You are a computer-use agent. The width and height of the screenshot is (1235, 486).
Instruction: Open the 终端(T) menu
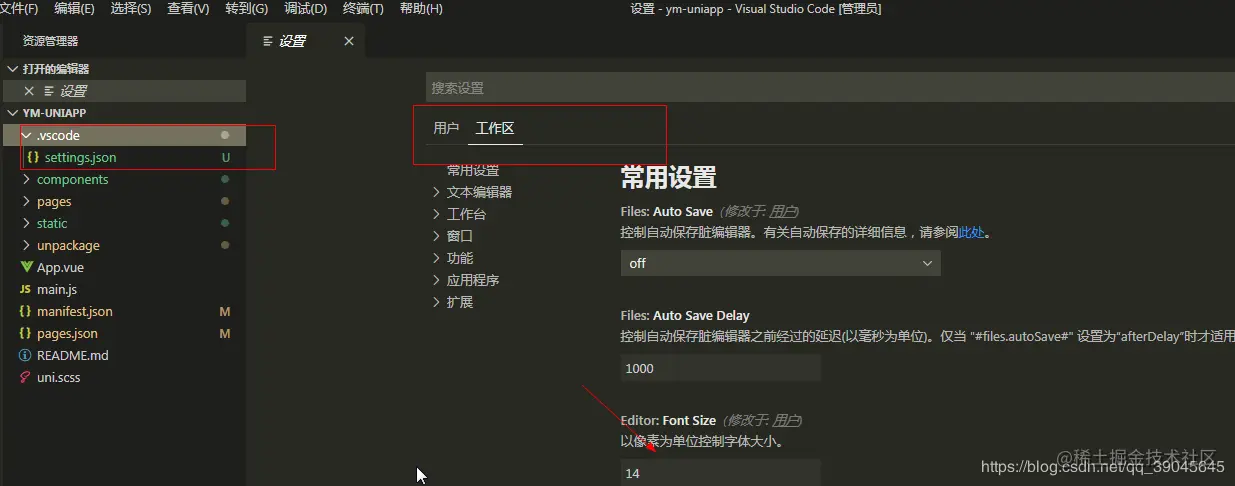point(363,9)
